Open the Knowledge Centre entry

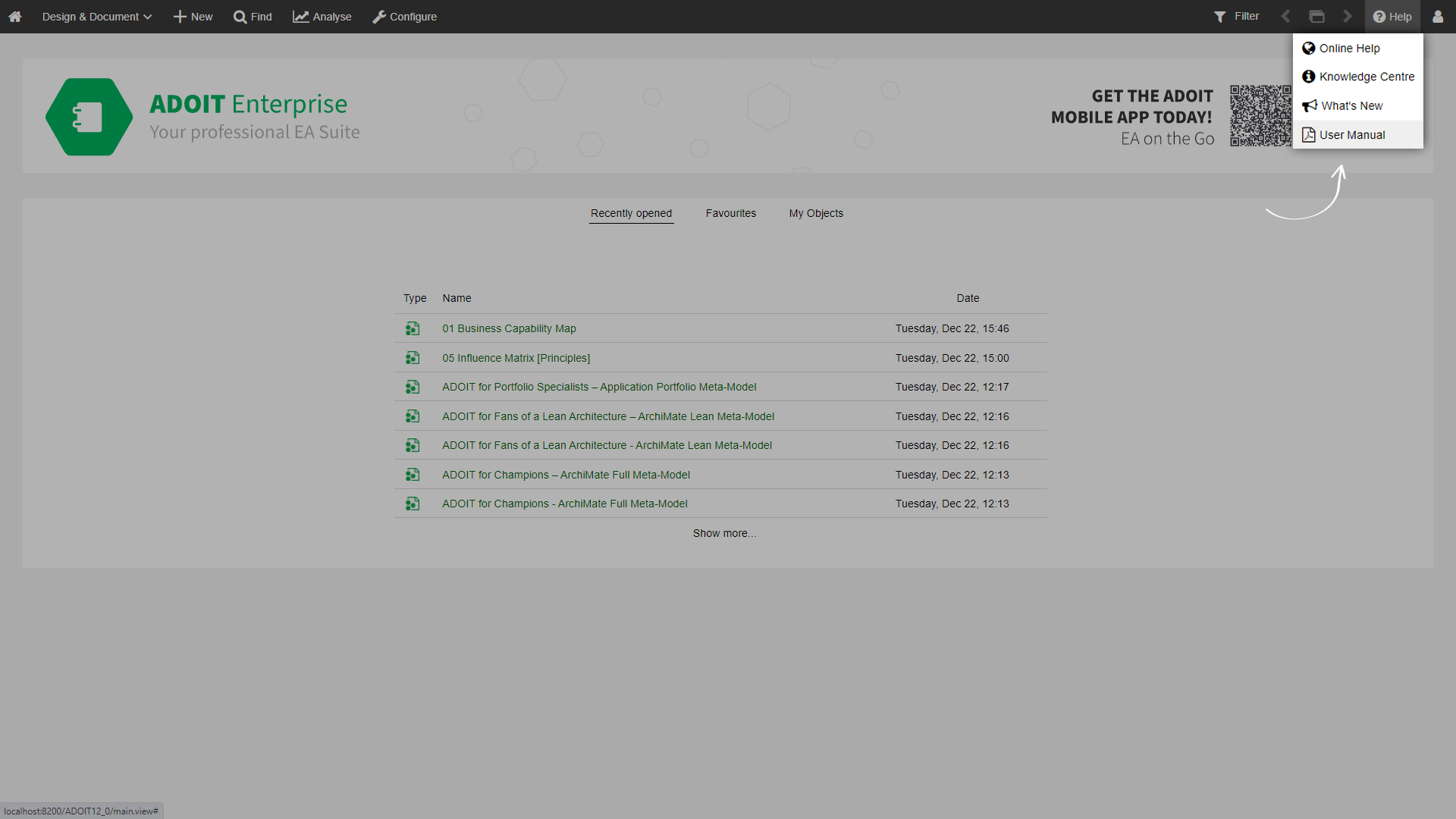1357,77
